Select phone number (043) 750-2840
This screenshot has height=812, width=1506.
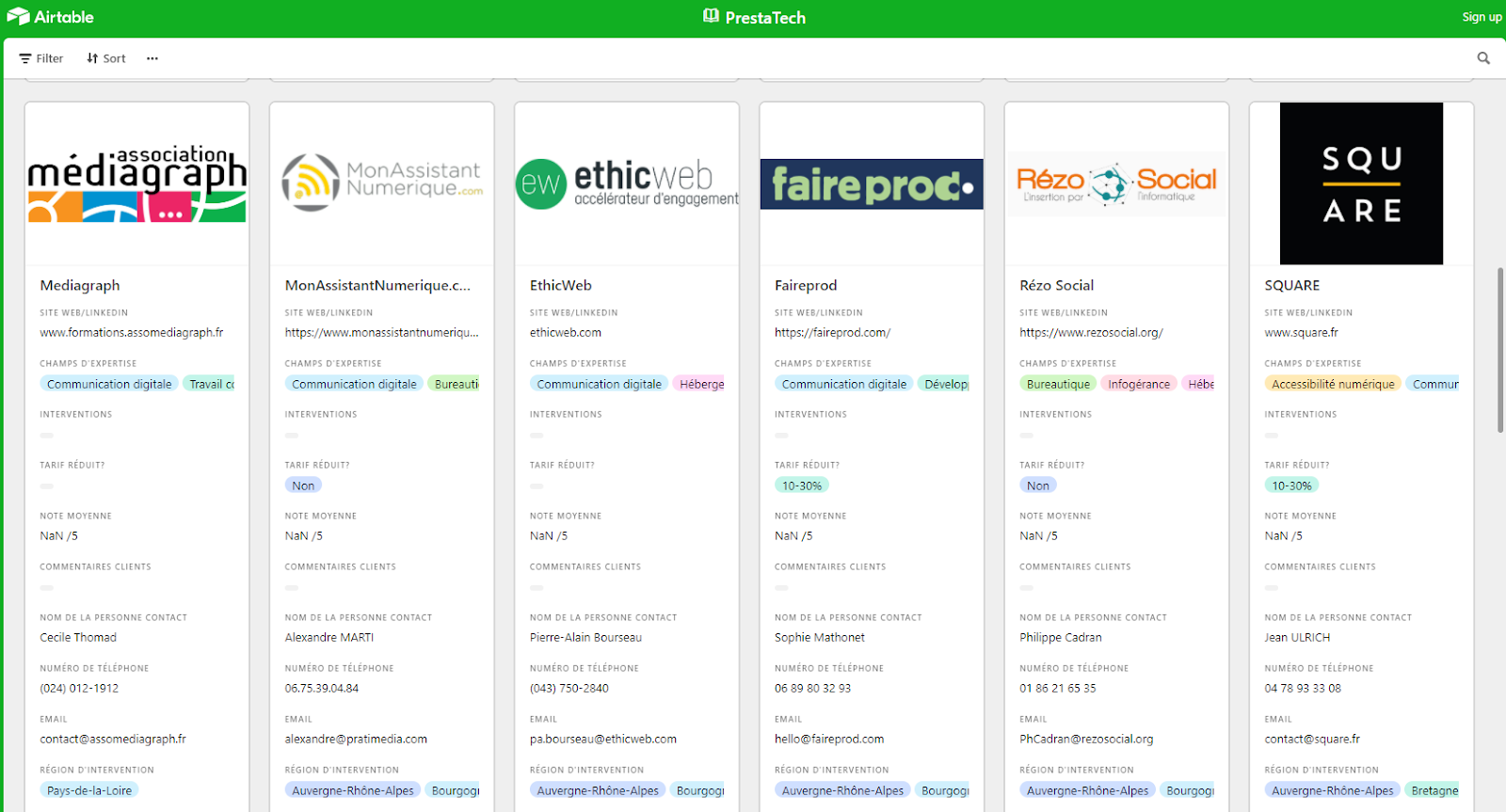click(569, 688)
